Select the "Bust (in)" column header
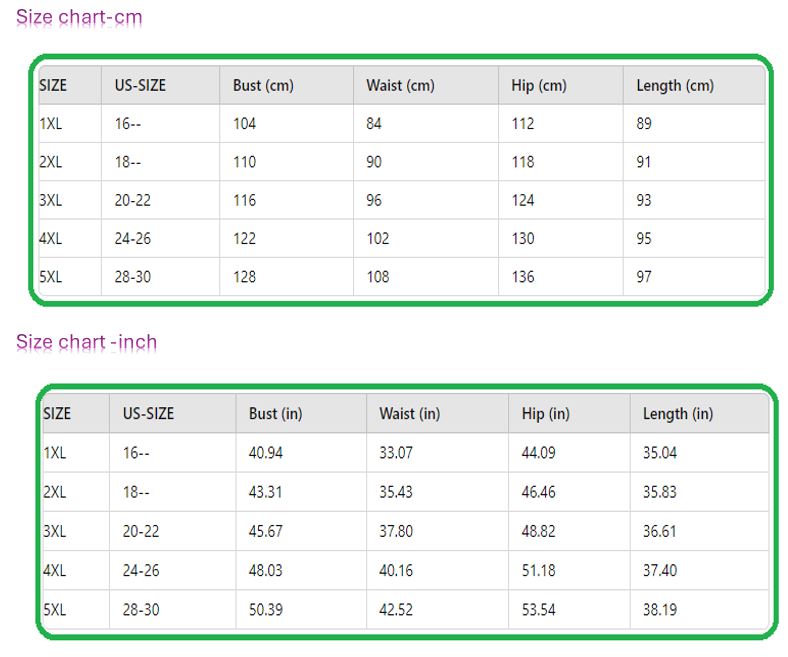 tap(275, 414)
